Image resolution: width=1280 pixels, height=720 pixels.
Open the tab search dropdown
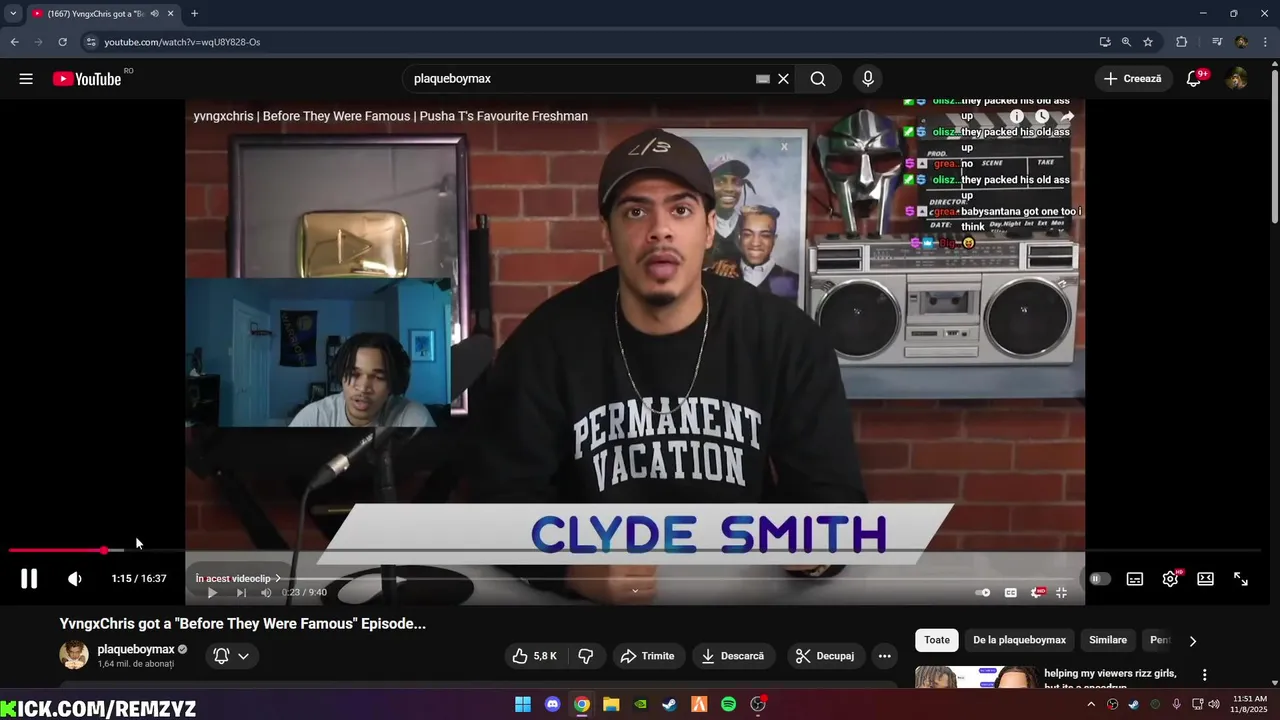tap(13, 13)
